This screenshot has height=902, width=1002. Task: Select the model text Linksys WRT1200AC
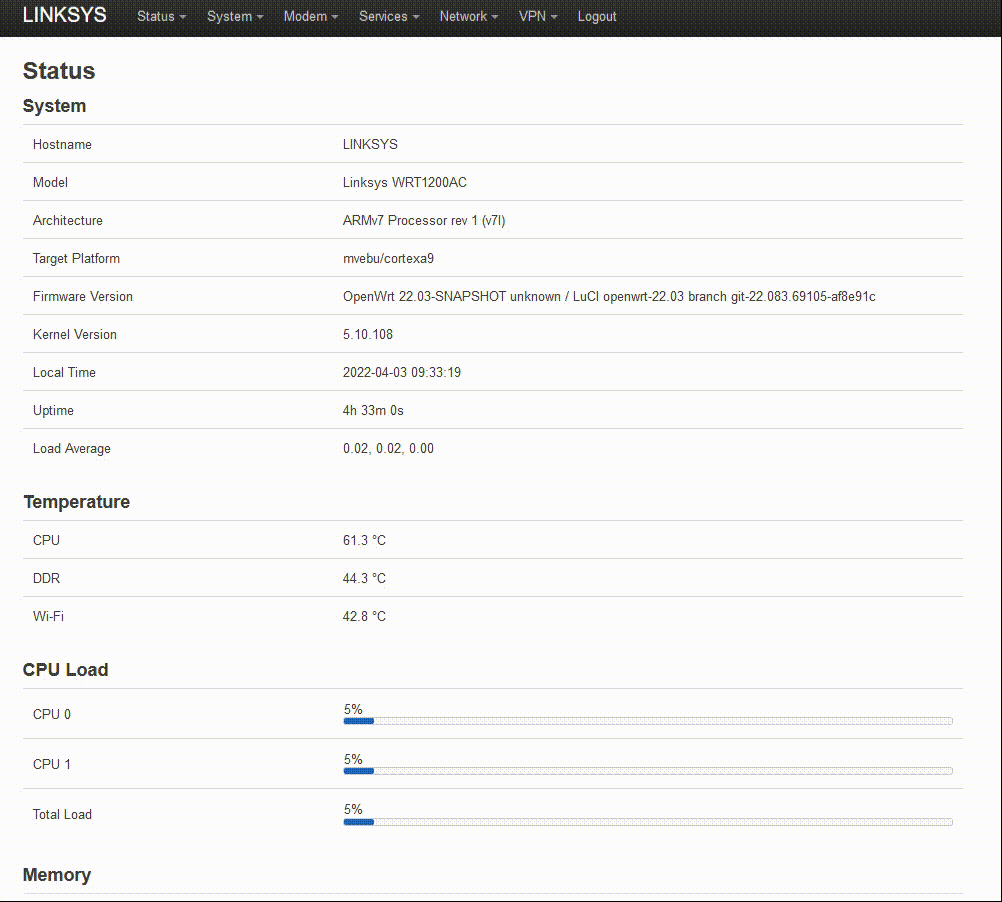point(405,183)
